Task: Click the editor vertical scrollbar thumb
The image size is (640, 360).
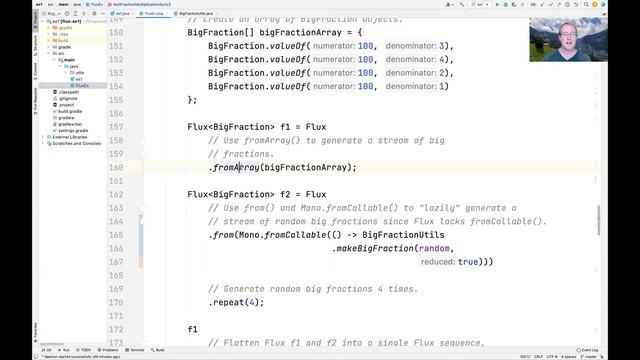Action: coord(599,220)
